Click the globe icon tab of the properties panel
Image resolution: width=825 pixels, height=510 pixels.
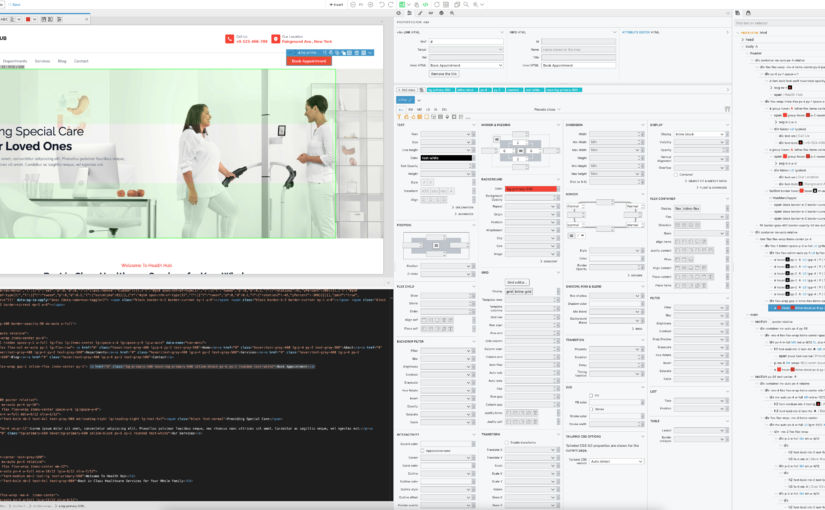click(441, 13)
